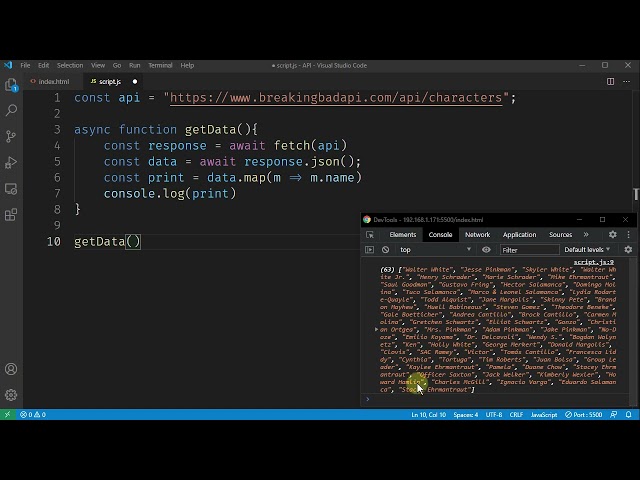The width and height of the screenshot is (640, 480).
Task: Open Extensions view
Action: [11, 215]
